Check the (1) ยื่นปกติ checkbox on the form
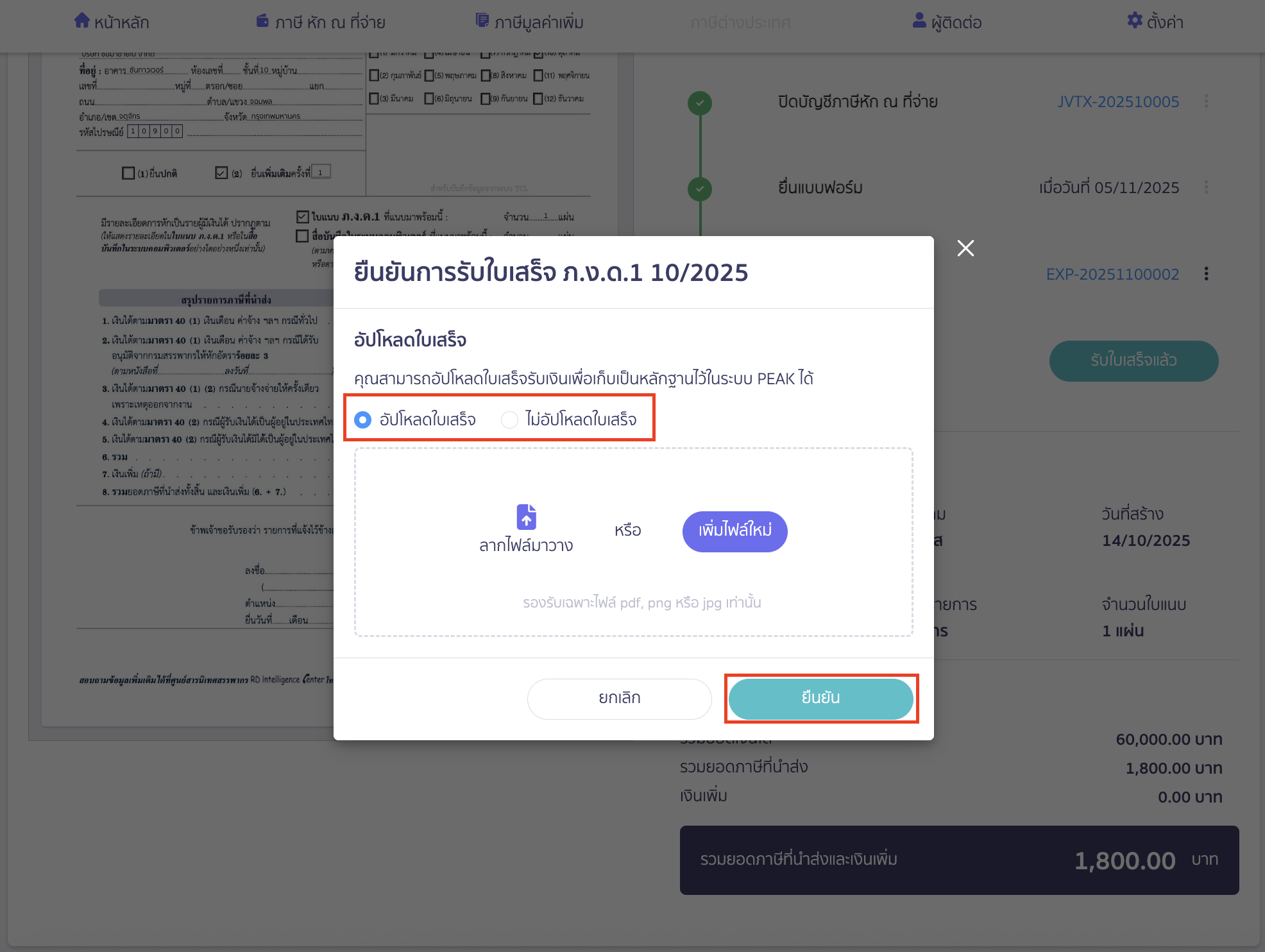The height and width of the screenshot is (952, 1265). click(x=126, y=172)
